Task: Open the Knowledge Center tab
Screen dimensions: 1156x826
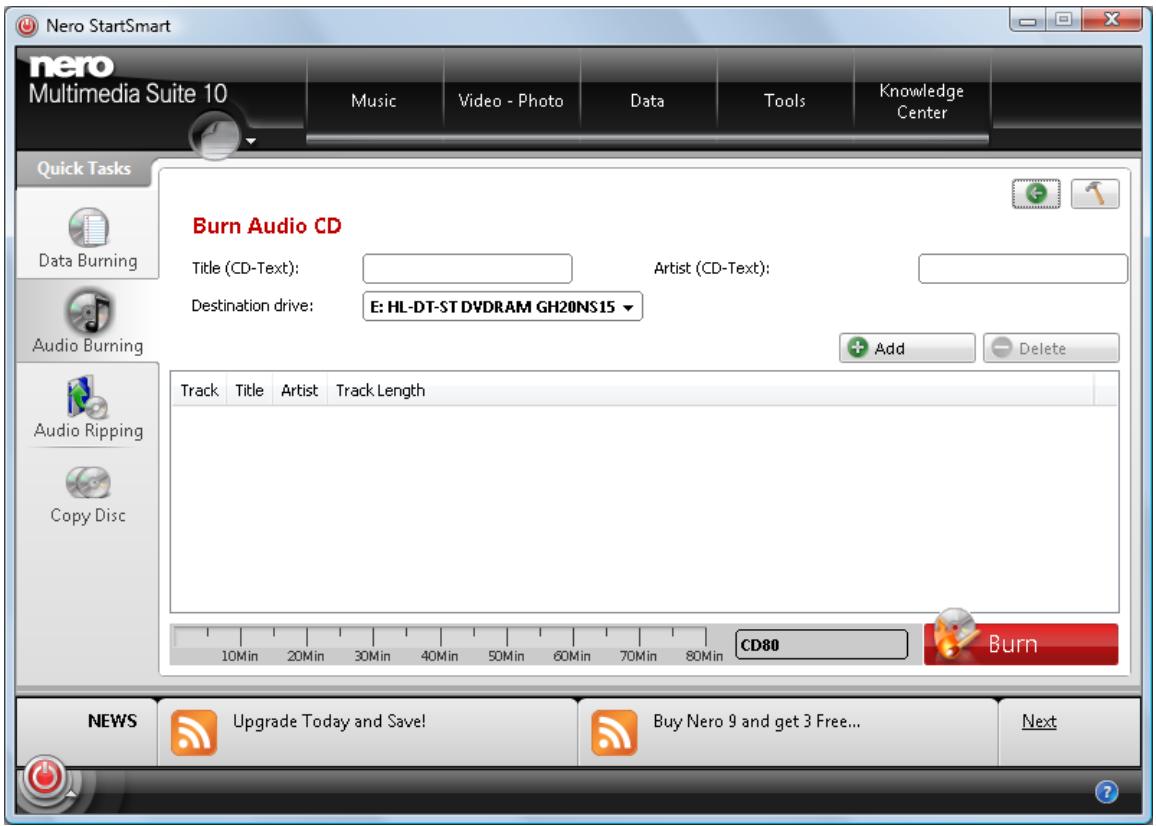Action: click(922, 101)
